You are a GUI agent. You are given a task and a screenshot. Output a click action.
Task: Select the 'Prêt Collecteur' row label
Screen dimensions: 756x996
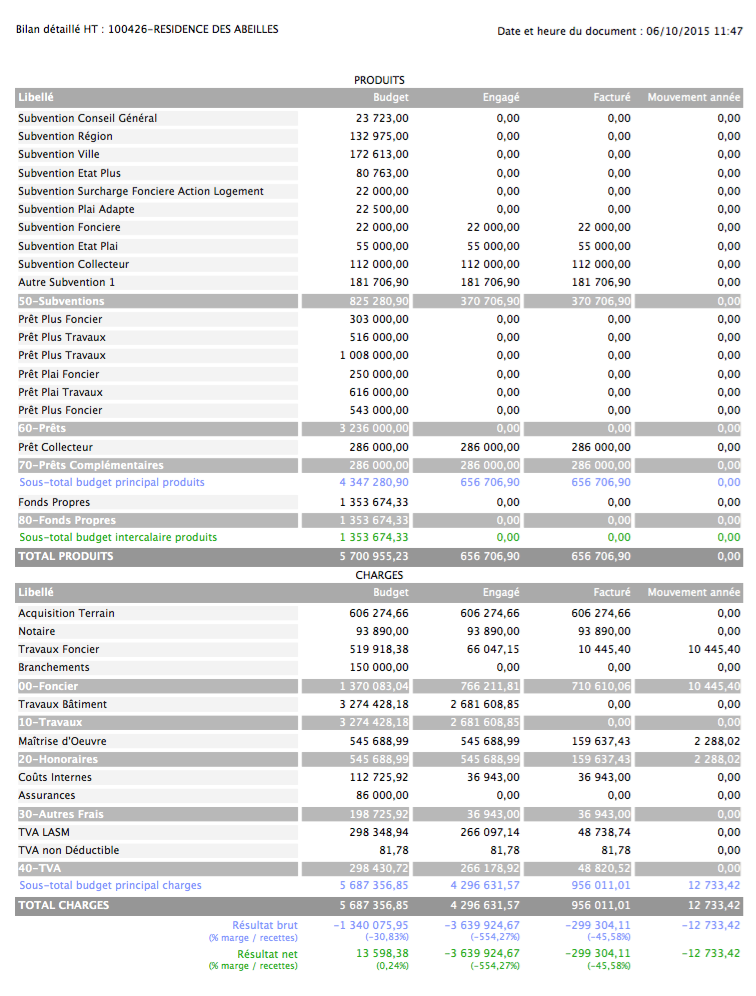click(x=55, y=447)
